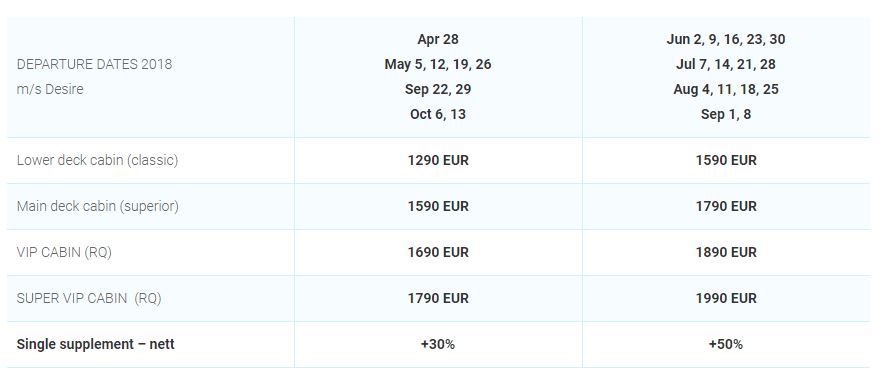Image resolution: width=884 pixels, height=384 pixels.
Task: Select the Oct 6, 13 dates
Action: (x=438, y=114)
